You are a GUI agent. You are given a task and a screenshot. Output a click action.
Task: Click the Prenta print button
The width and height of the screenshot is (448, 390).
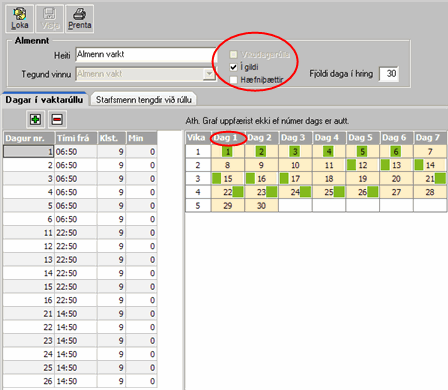coord(79,19)
